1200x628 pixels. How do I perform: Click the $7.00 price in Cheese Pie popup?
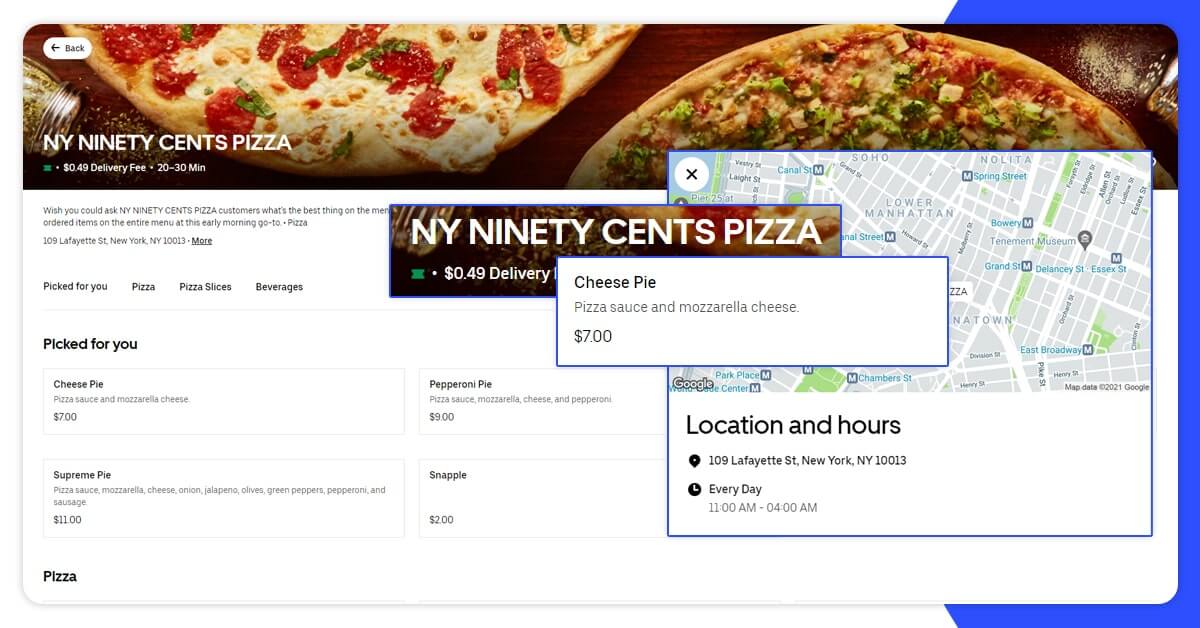(593, 336)
